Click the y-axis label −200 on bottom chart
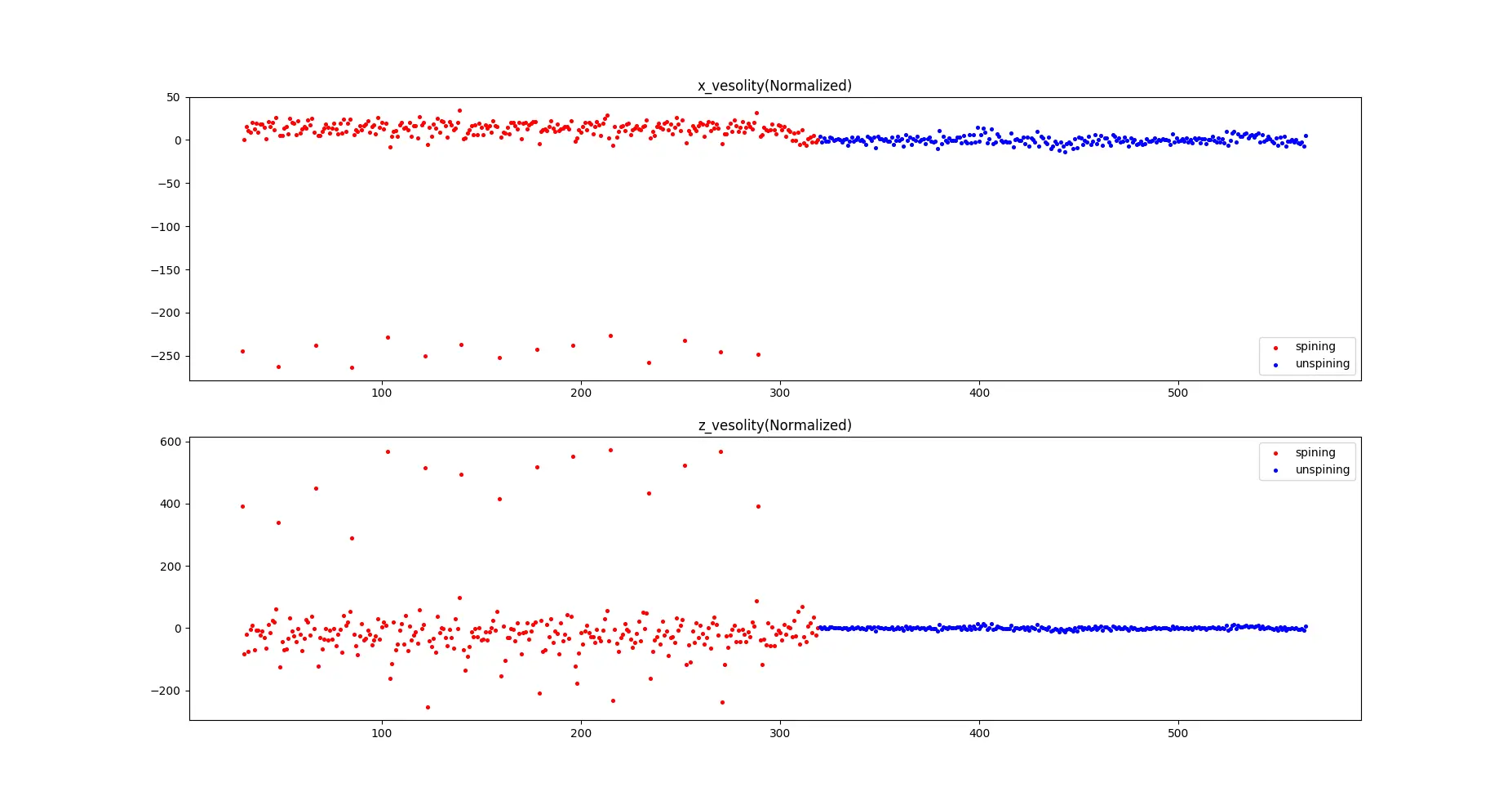1512x809 pixels. (x=166, y=691)
